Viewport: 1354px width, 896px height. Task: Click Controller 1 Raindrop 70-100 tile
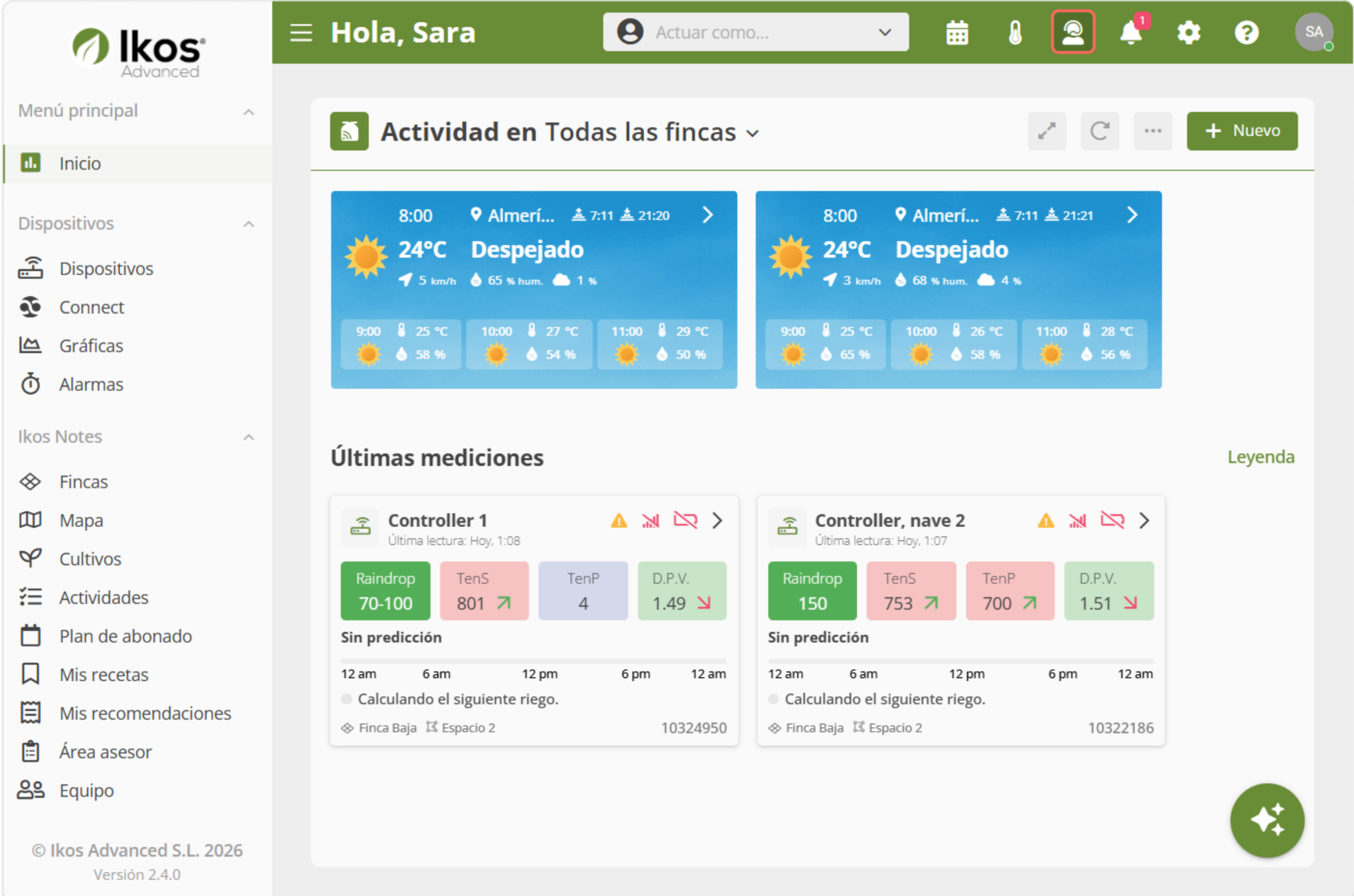pyautogui.click(x=386, y=591)
